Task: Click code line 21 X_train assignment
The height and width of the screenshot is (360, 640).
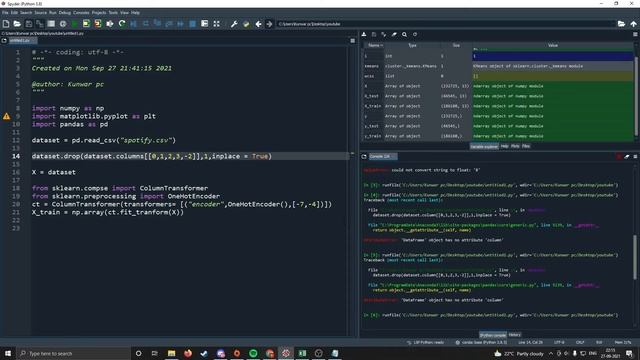Action: [108, 212]
